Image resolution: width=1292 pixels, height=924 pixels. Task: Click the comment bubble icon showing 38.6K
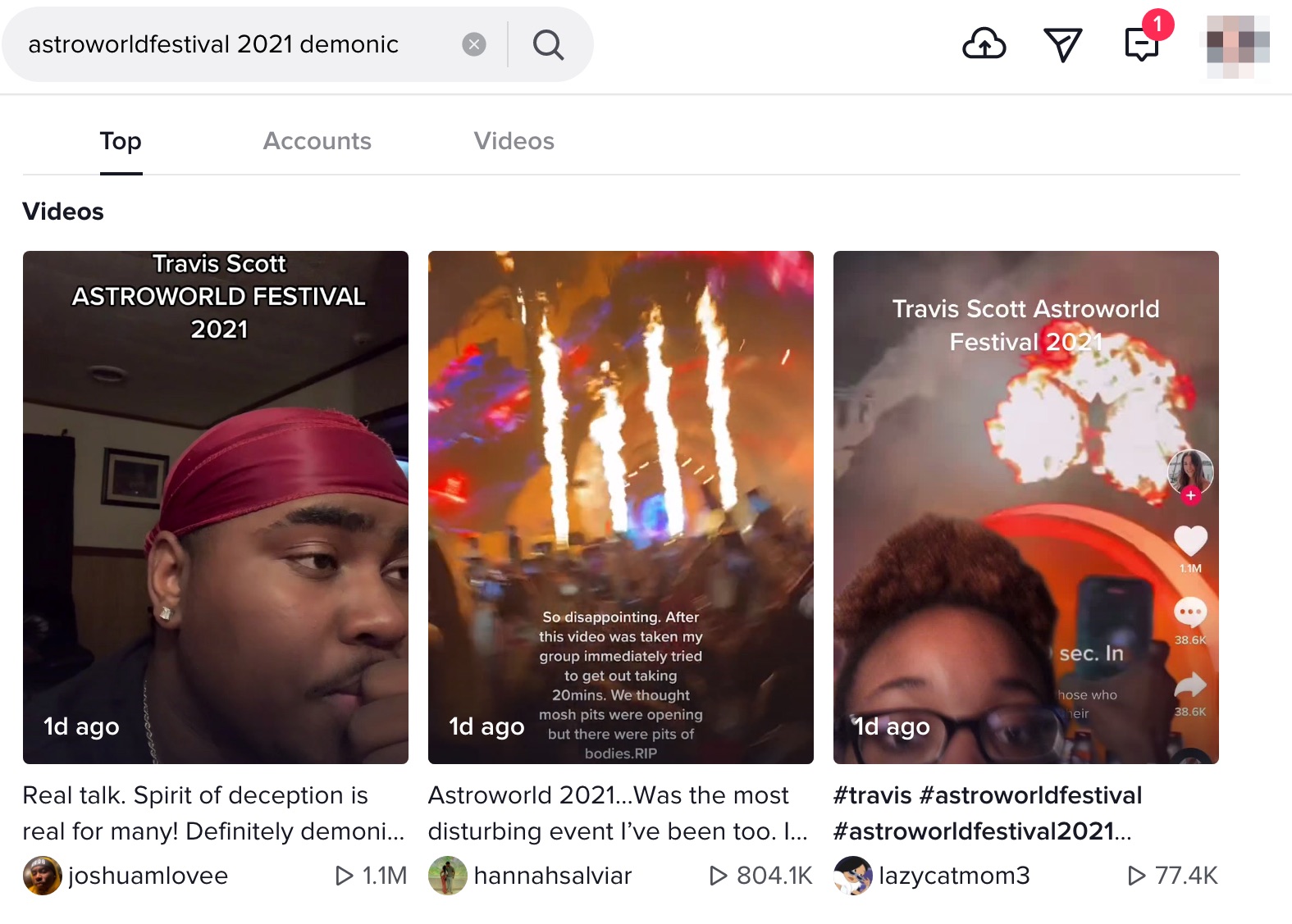[1190, 612]
